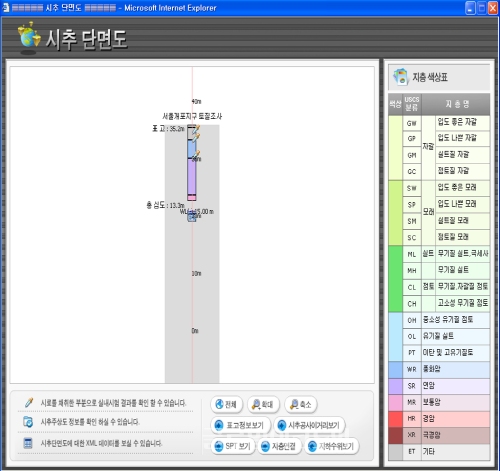Viewport: 500px width, 471px height.
Task: Click the SPT 보기 button
Action: 233,446
